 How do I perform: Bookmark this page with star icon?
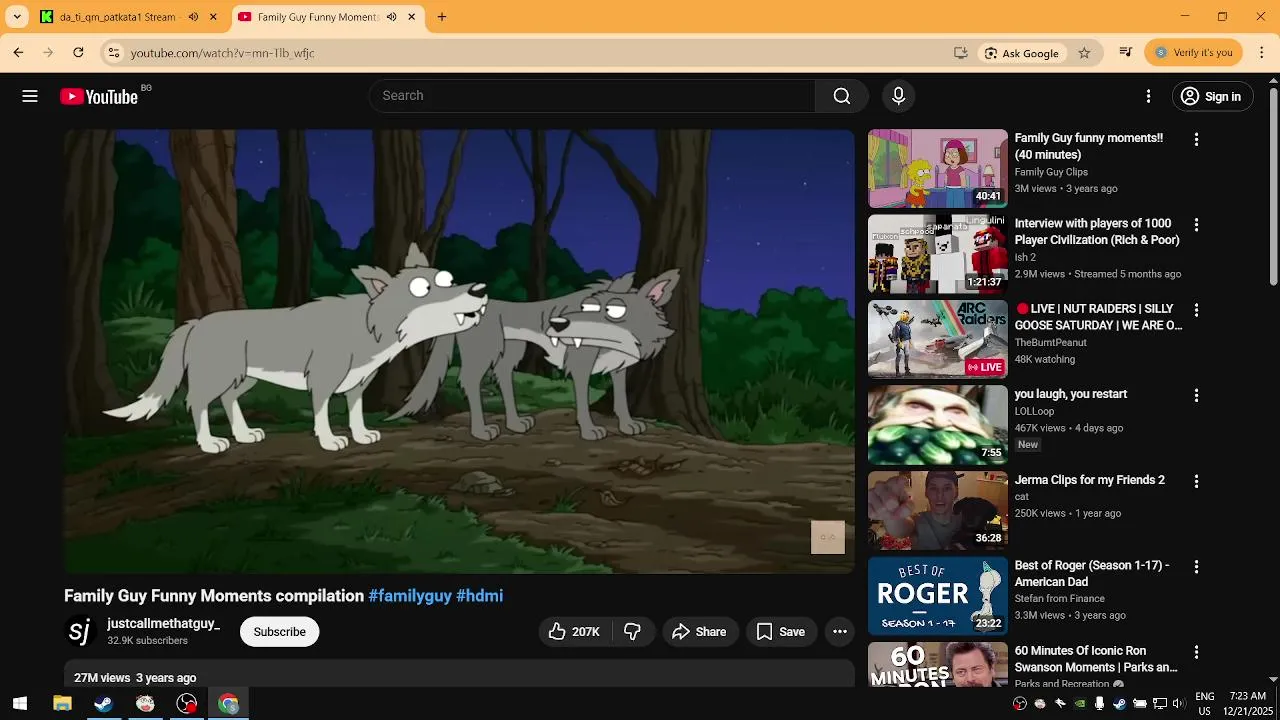pyautogui.click(x=1084, y=53)
